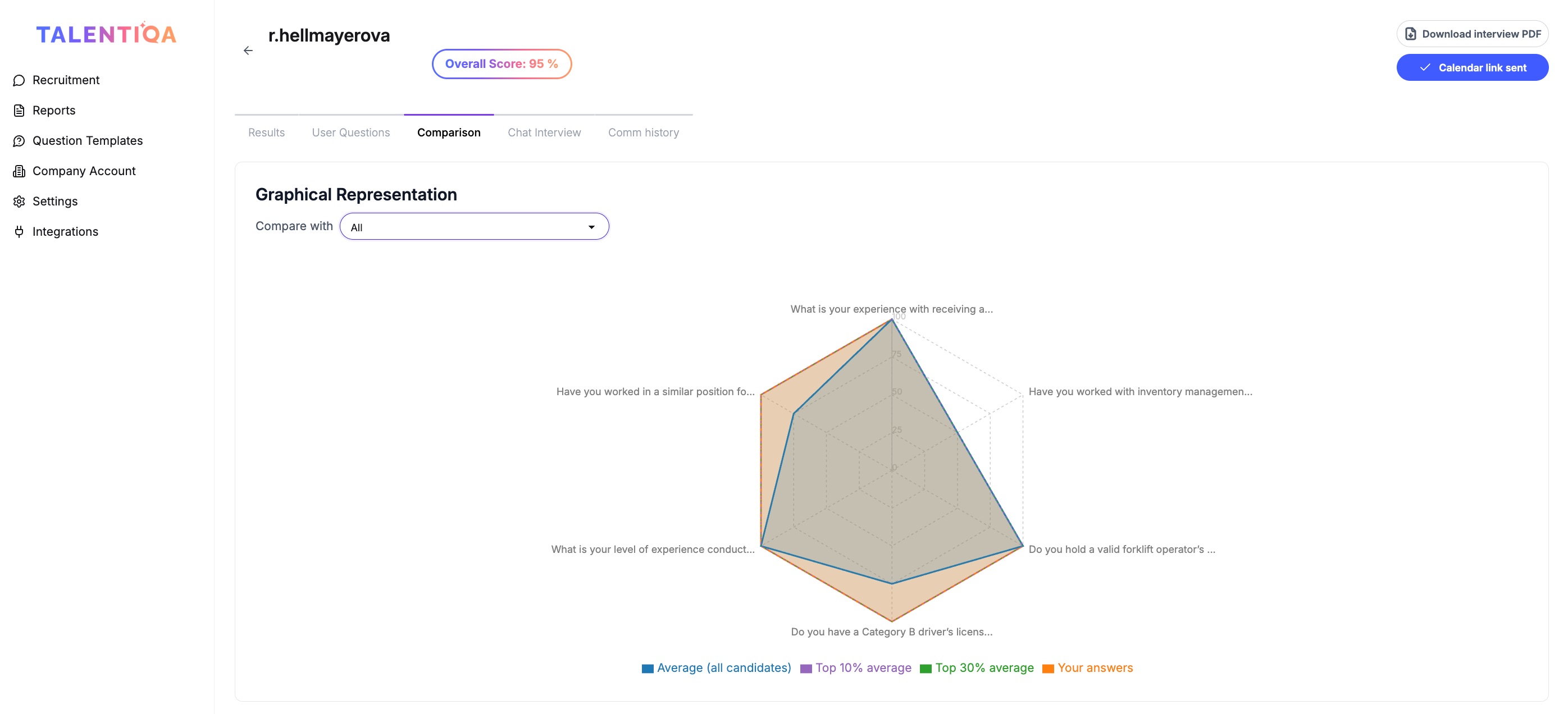
Task: Click the Calendar link sent button
Action: 1472,67
